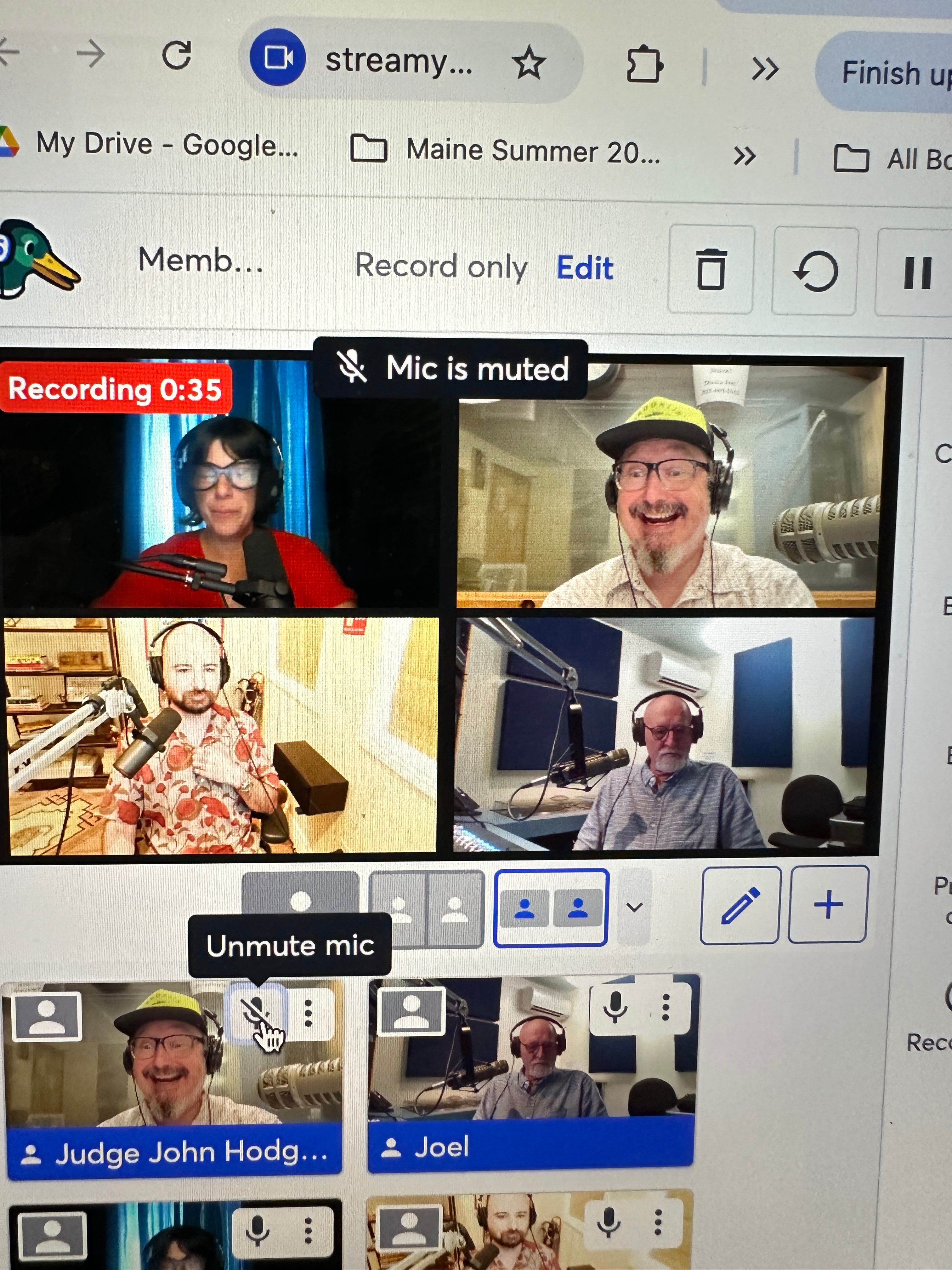
Task: Choose the single-person solo layout
Action: 301,892
